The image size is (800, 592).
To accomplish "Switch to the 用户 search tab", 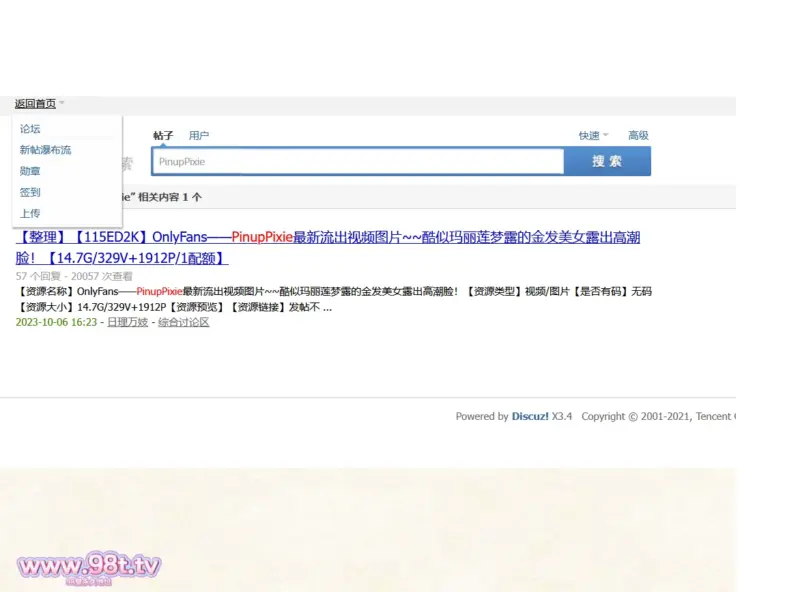I will (199, 136).
